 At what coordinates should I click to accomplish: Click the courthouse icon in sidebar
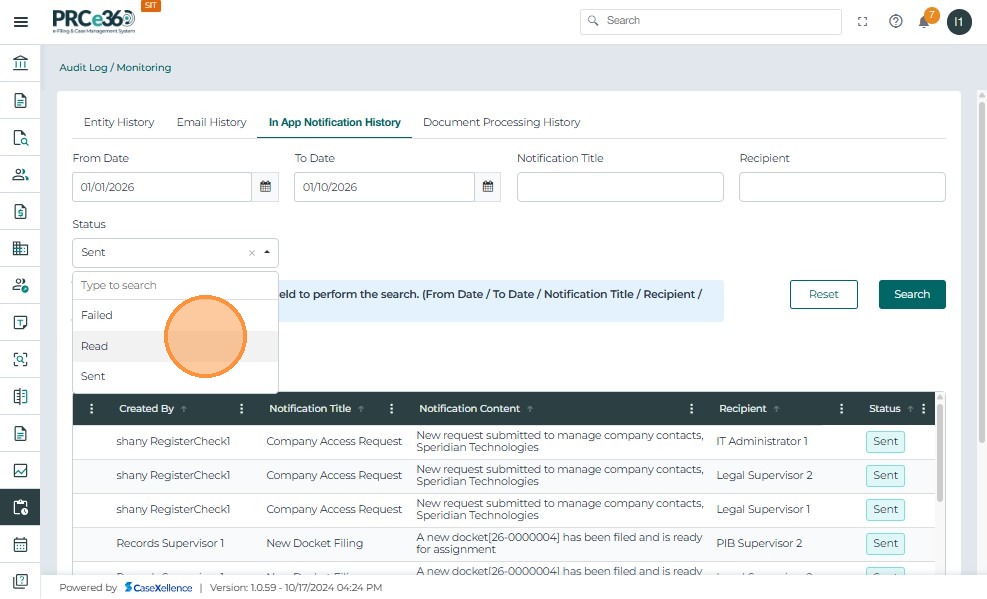(20, 64)
